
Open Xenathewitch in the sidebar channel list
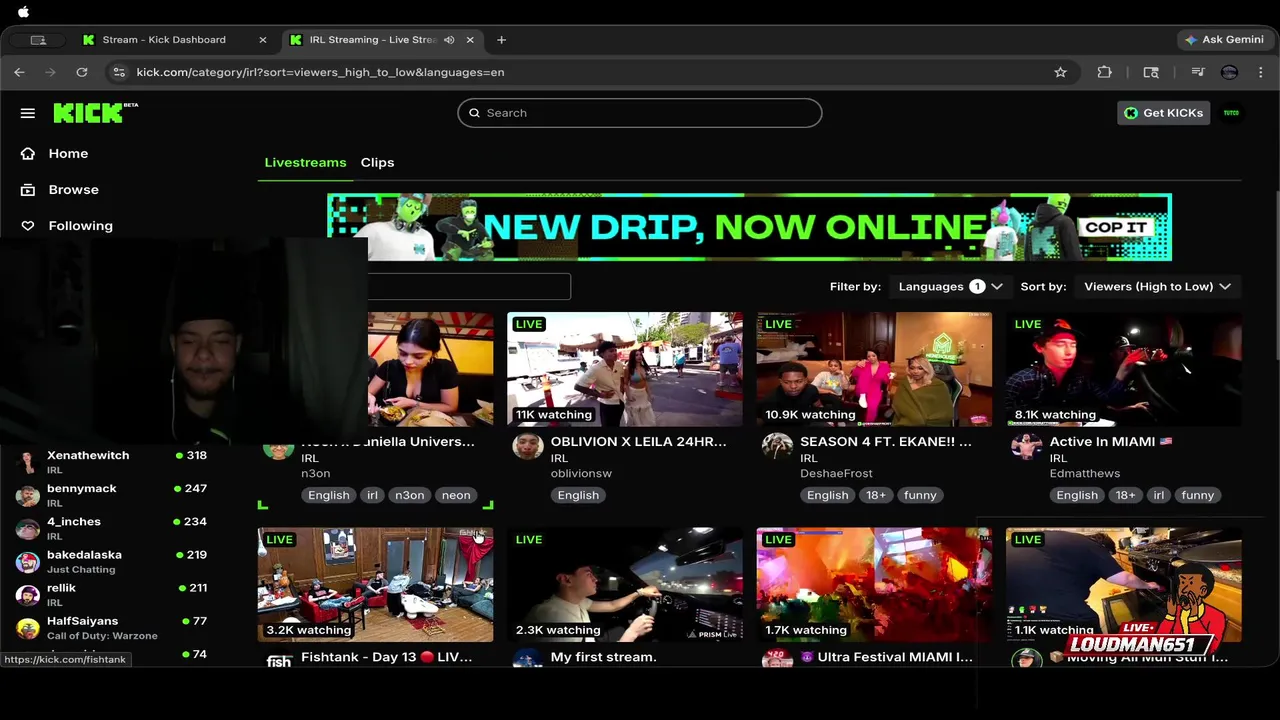[112, 462]
